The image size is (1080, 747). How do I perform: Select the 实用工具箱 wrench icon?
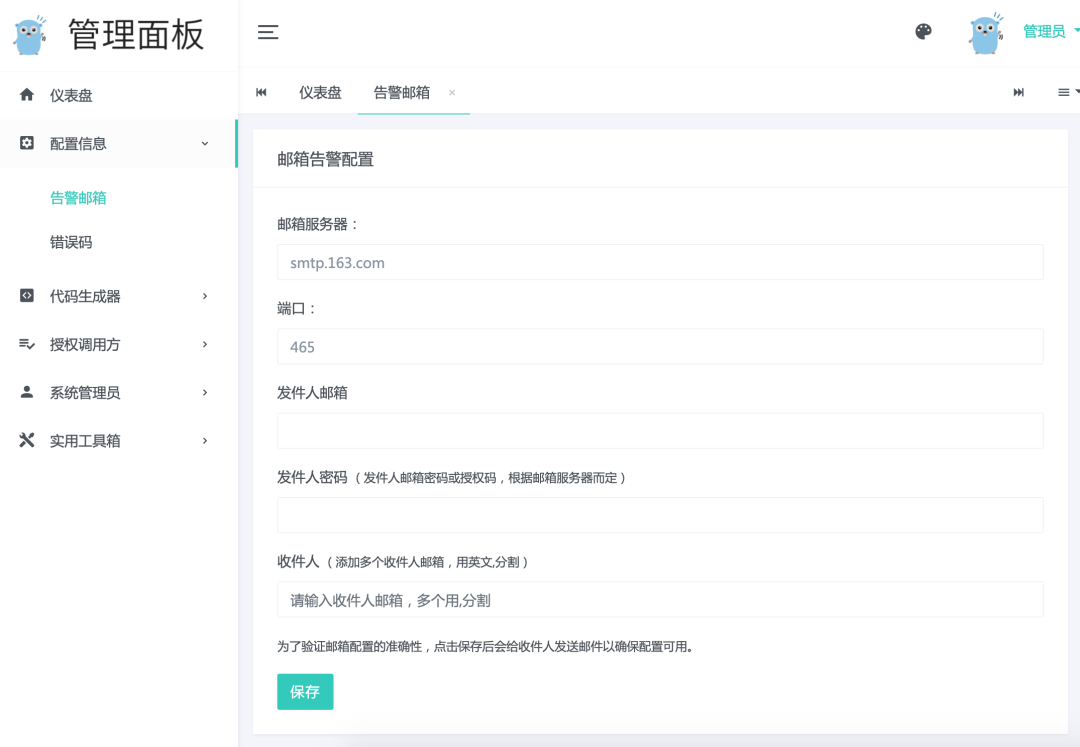click(26, 440)
